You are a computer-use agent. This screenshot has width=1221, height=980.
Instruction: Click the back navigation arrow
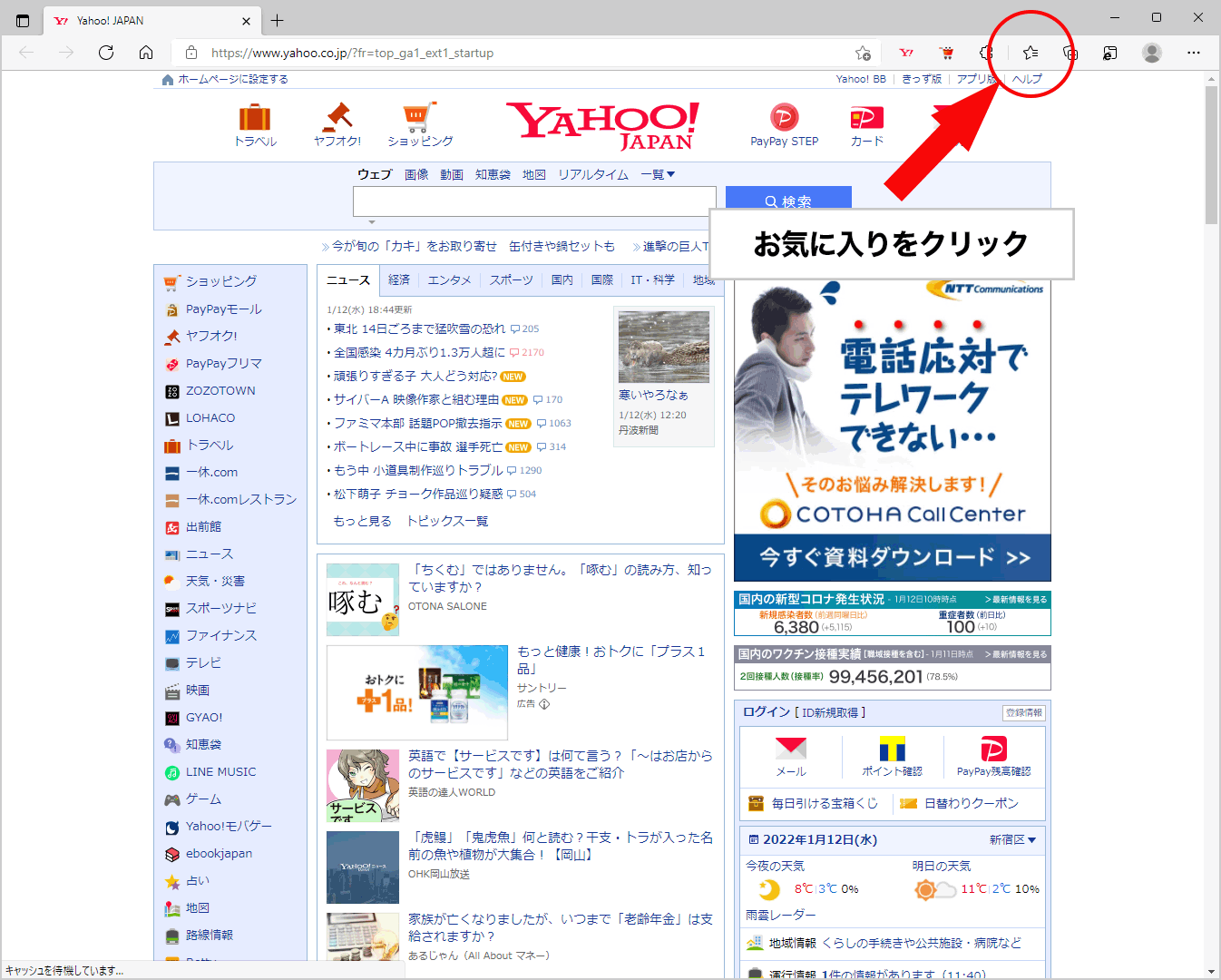pyautogui.click(x=26, y=53)
